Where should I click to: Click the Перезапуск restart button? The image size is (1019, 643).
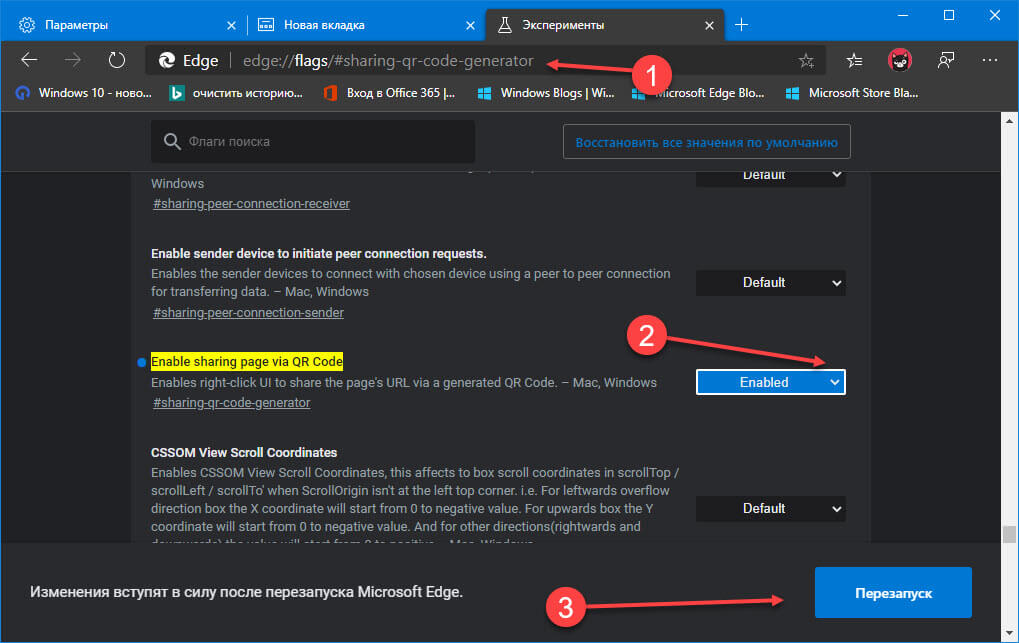click(893, 592)
